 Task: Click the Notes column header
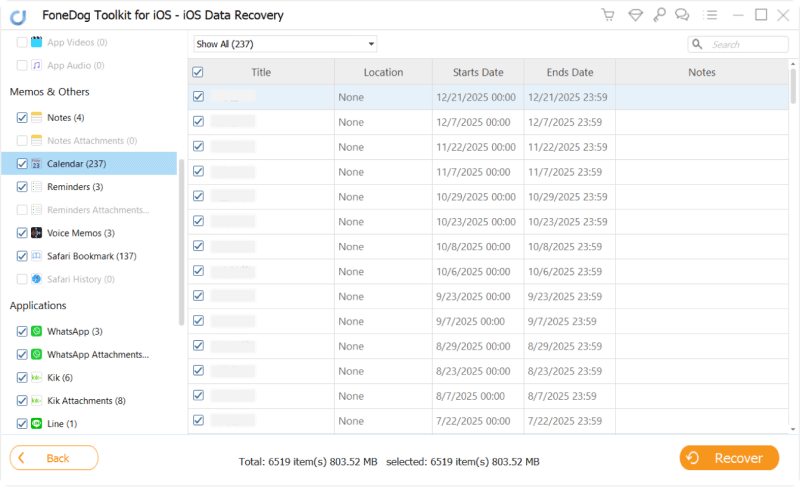tap(702, 72)
